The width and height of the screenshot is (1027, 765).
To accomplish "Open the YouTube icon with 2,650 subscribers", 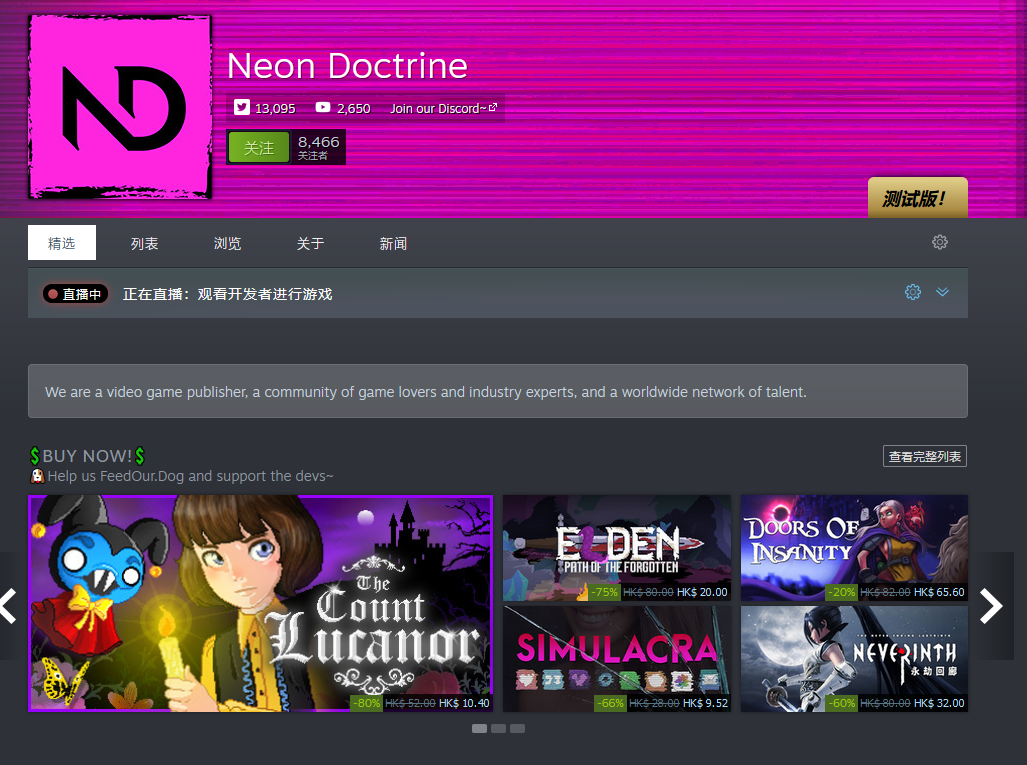I will click(323, 107).
